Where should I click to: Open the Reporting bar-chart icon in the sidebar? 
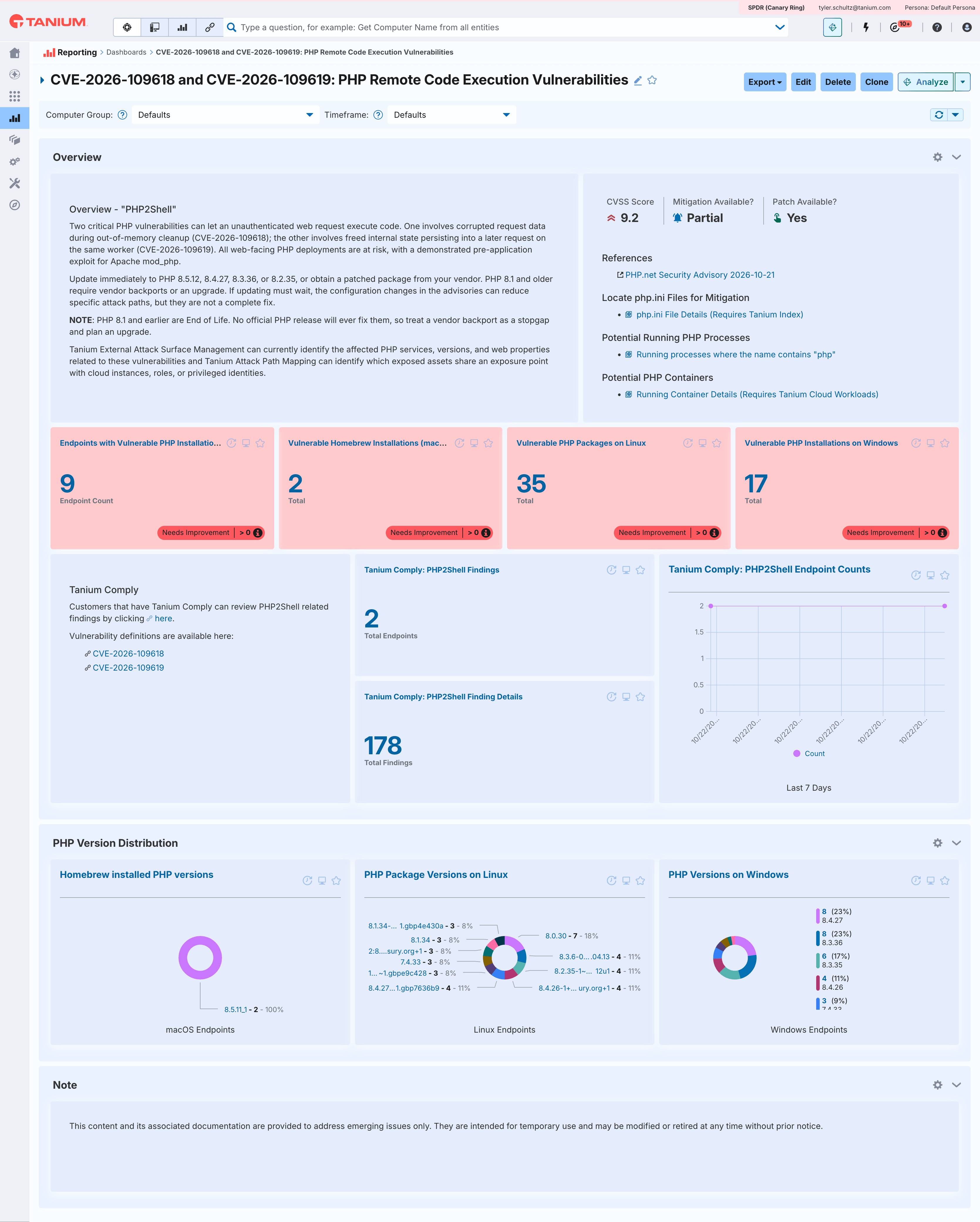point(15,118)
